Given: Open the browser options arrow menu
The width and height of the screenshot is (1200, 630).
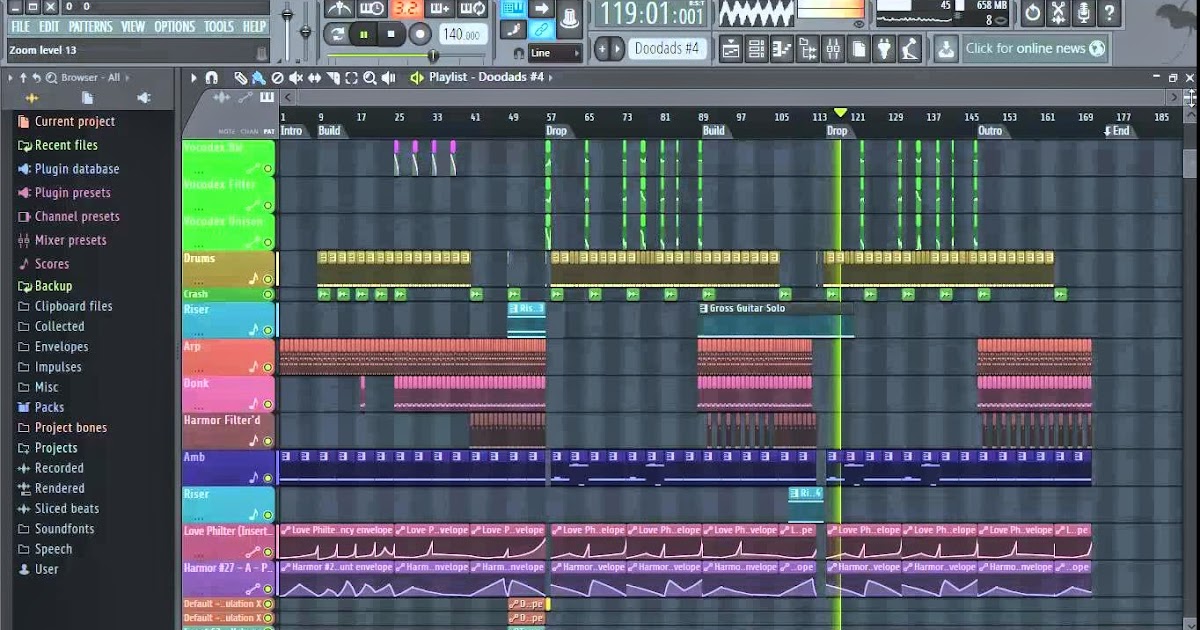Looking at the screenshot, I should pyautogui.click(x=10, y=77).
